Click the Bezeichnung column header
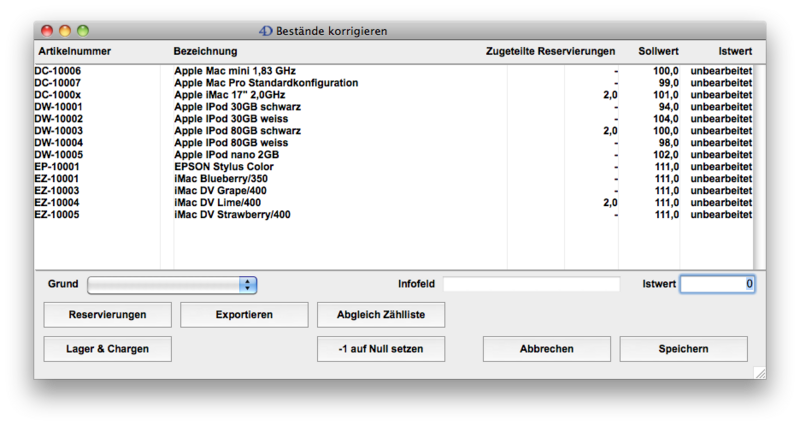Viewport: 800px width, 426px height. pyautogui.click(x=205, y=51)
